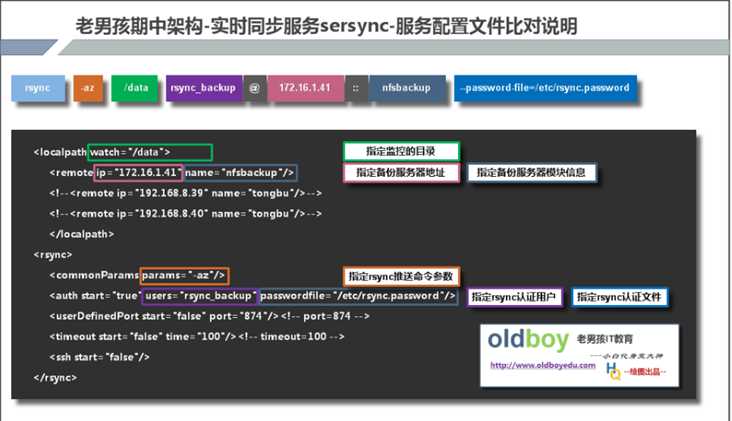732x421 pixels.
Task: Click the blue 'rsync' command block
Action: pos(38,88)
